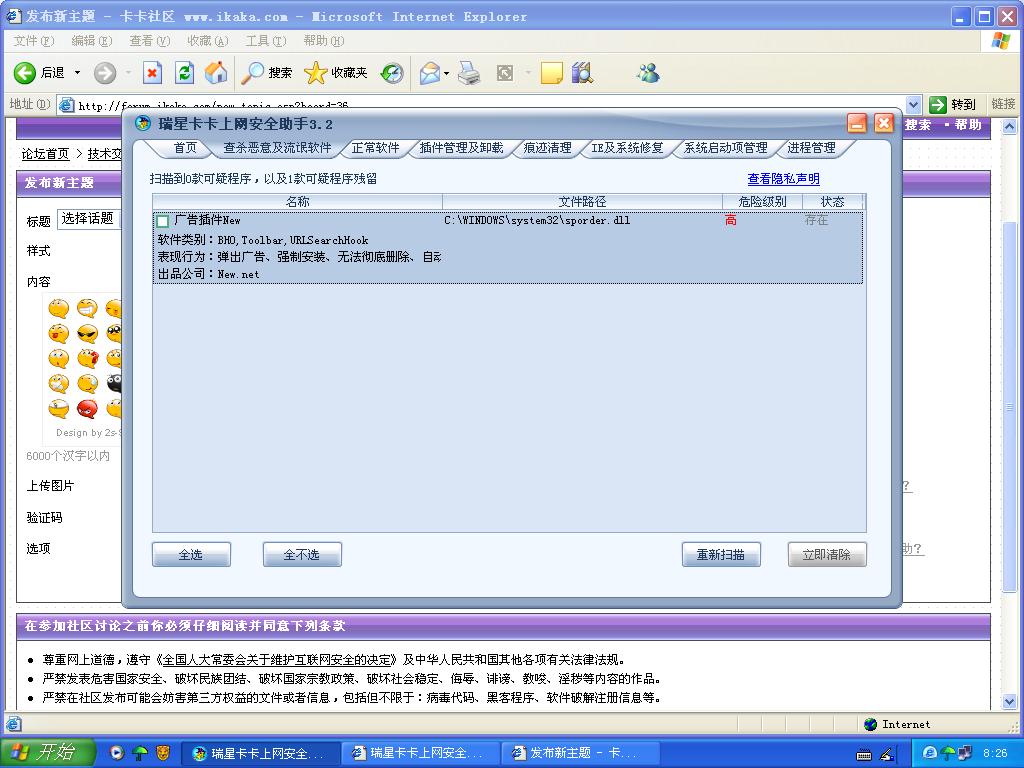Switch to 系统启动项管理 tab
Image resolution: width=1024 pixels, height=768 pixels.
(x=726, y=148)
